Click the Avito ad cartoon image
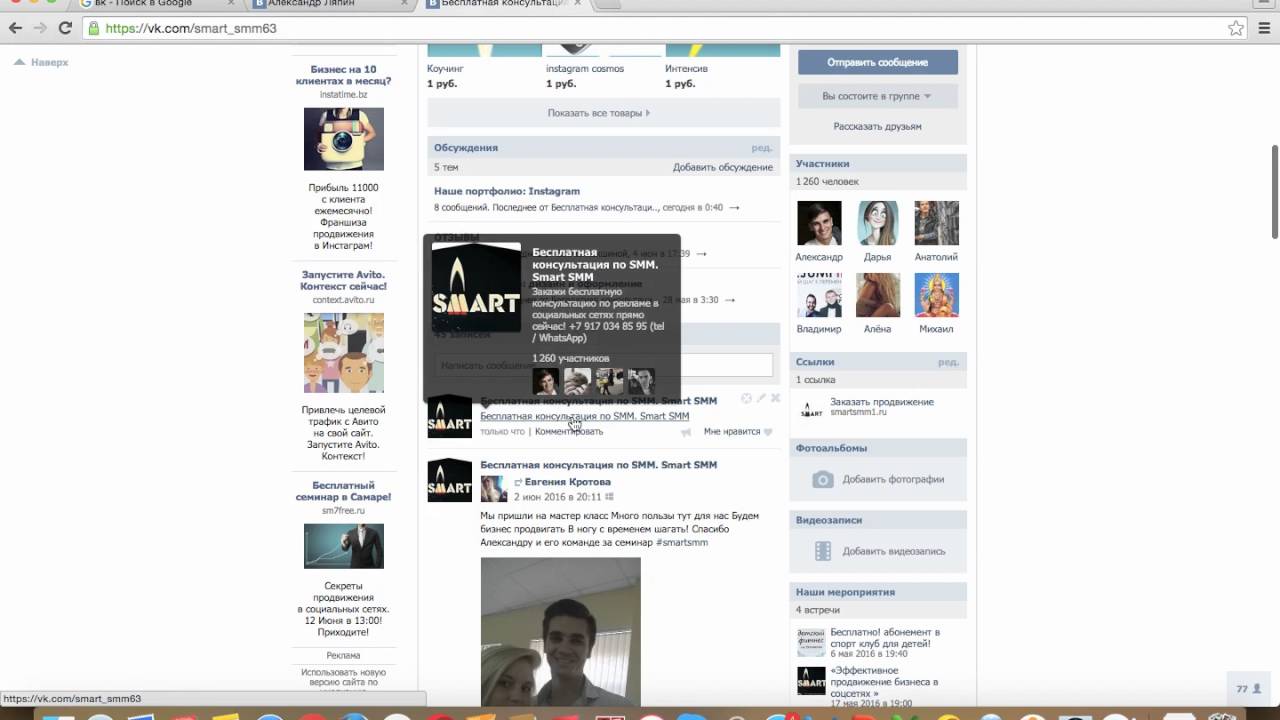The width and height of the screenshot is (1280, 720). click(x=343, y=353)
